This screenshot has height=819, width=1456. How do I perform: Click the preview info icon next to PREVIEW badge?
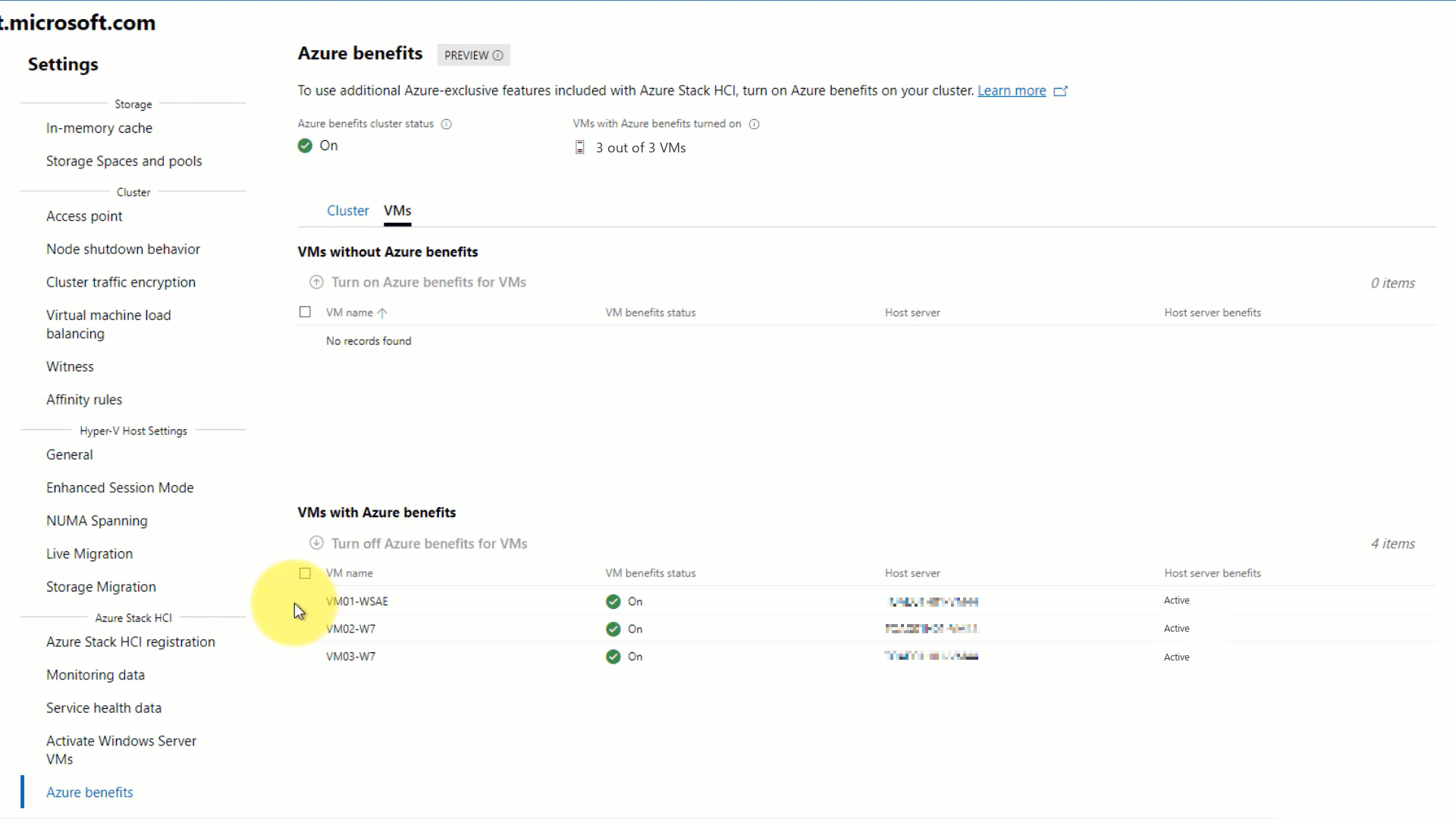point(497,55)
